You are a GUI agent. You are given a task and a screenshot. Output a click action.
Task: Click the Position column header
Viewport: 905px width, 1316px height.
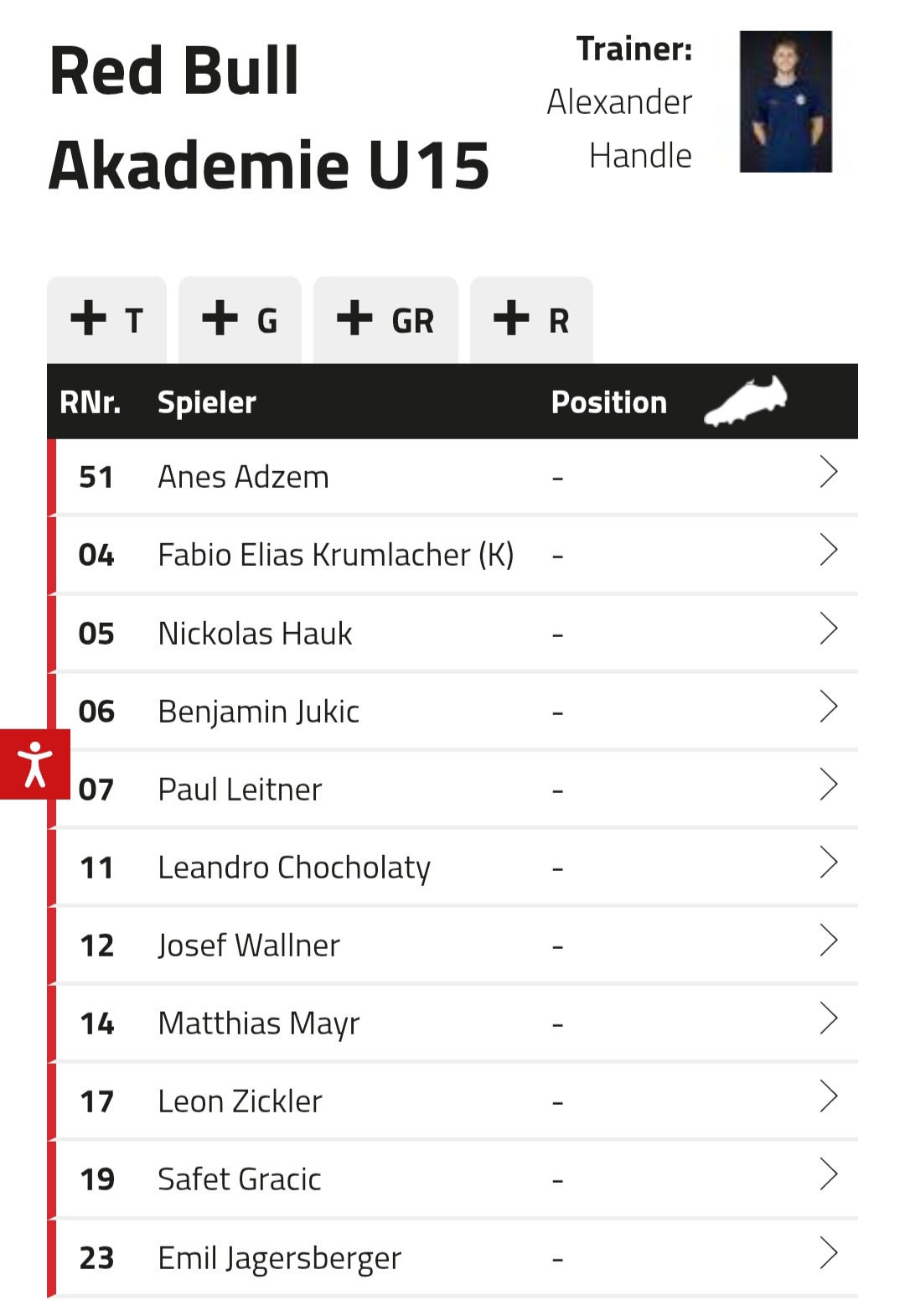point(609,402)
